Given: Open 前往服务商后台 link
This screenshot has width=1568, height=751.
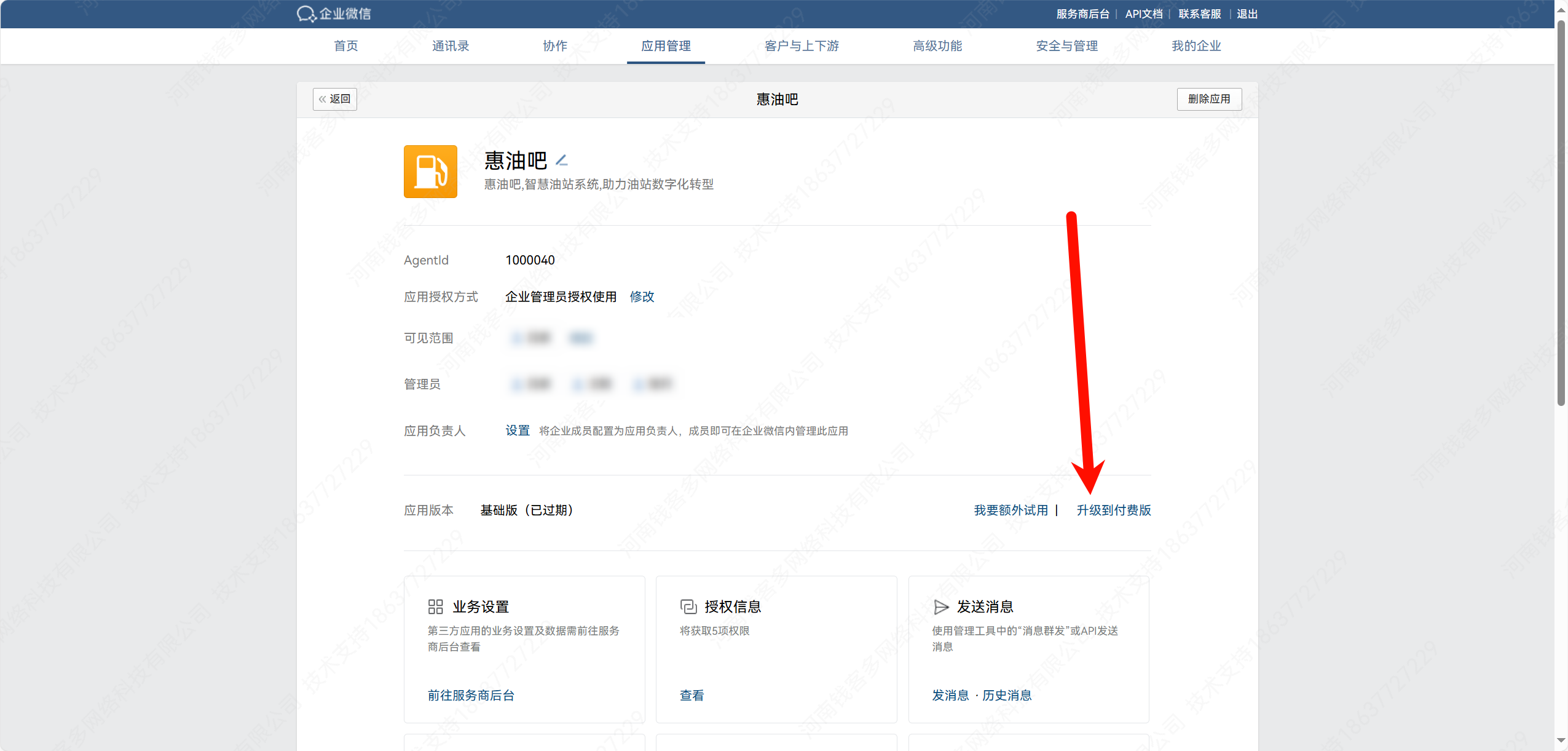Looking at the screenshot, I should (471, 695).
